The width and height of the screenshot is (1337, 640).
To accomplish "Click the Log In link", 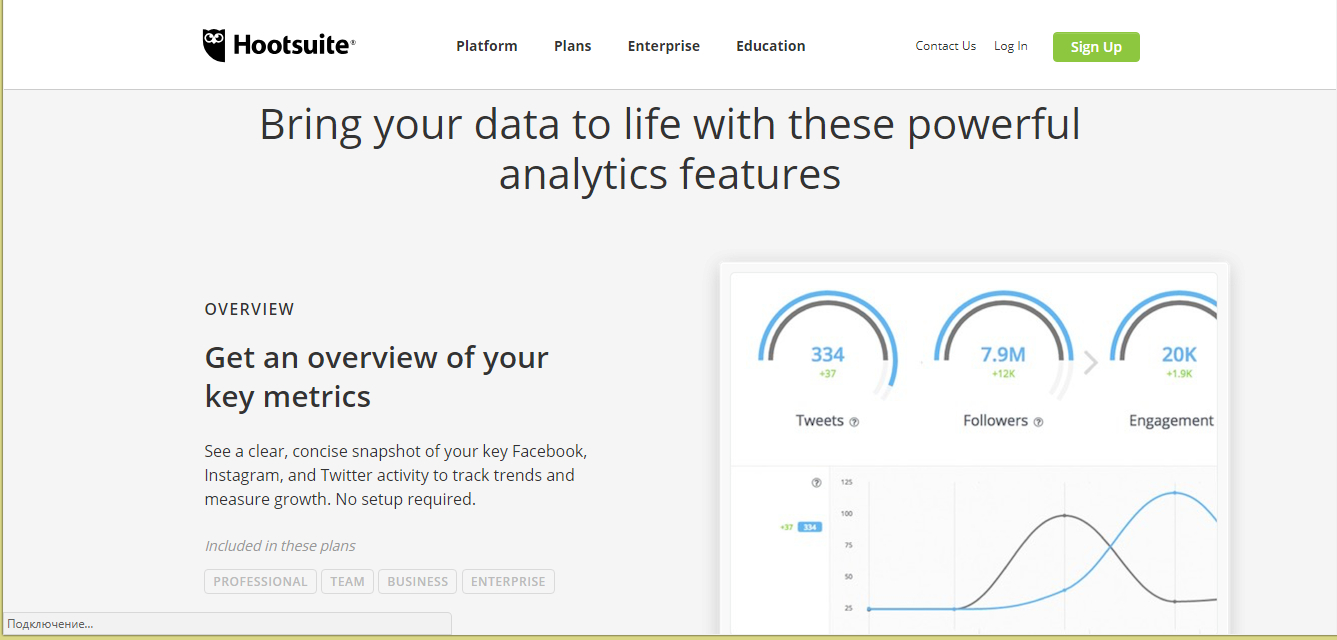I will pos(1010,46).
